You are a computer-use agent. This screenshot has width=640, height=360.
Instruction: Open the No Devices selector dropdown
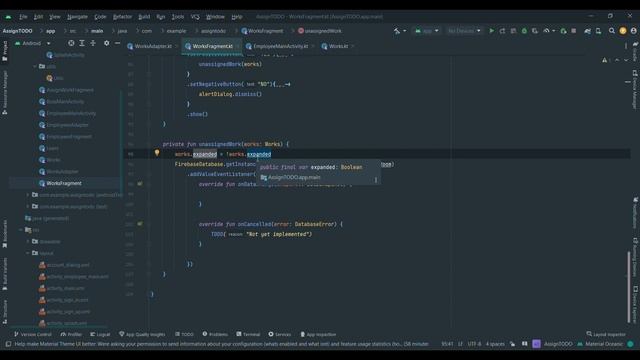[464, 31]
